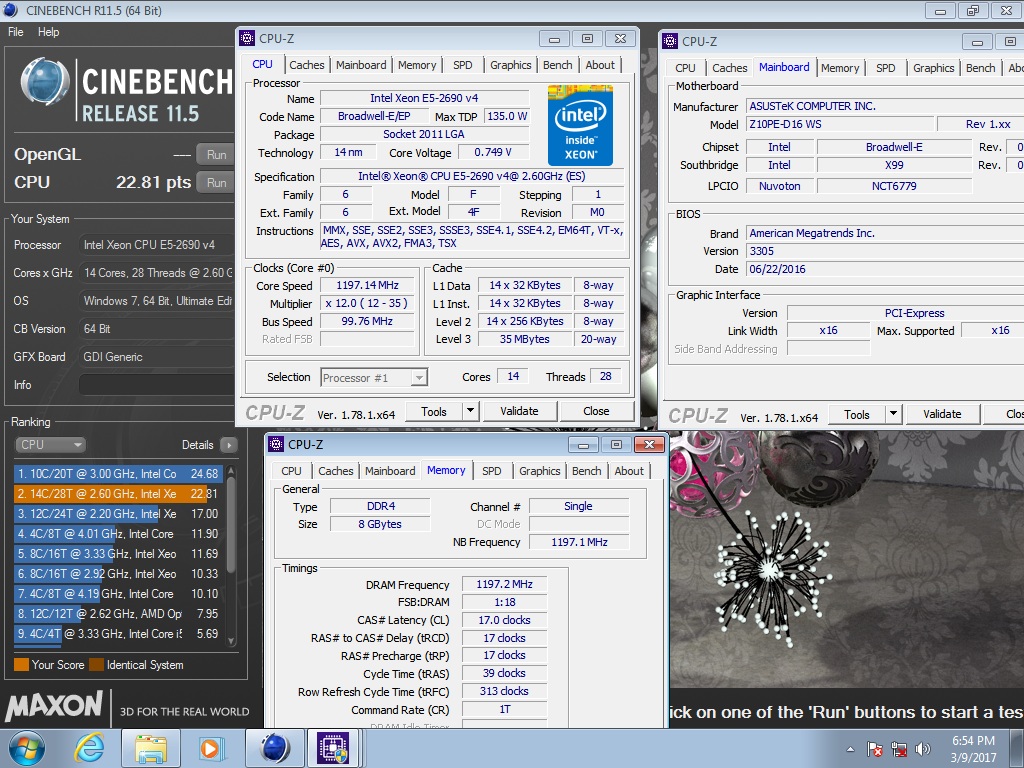This screenshot has width=1024, height=768.
Task: Switch to Caches tab in CPU window
Action: point(306,65)
